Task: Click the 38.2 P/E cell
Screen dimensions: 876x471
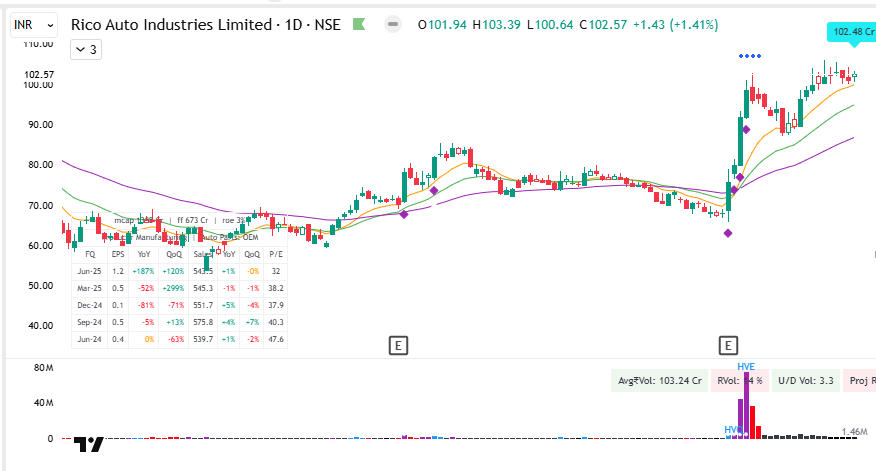Action: (x=276, y=288)
